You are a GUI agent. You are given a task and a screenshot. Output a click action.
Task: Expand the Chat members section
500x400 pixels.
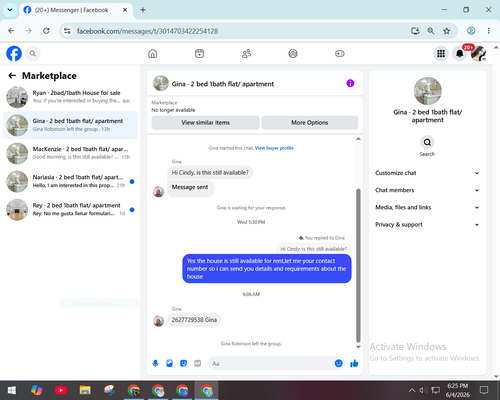(427, 190)
